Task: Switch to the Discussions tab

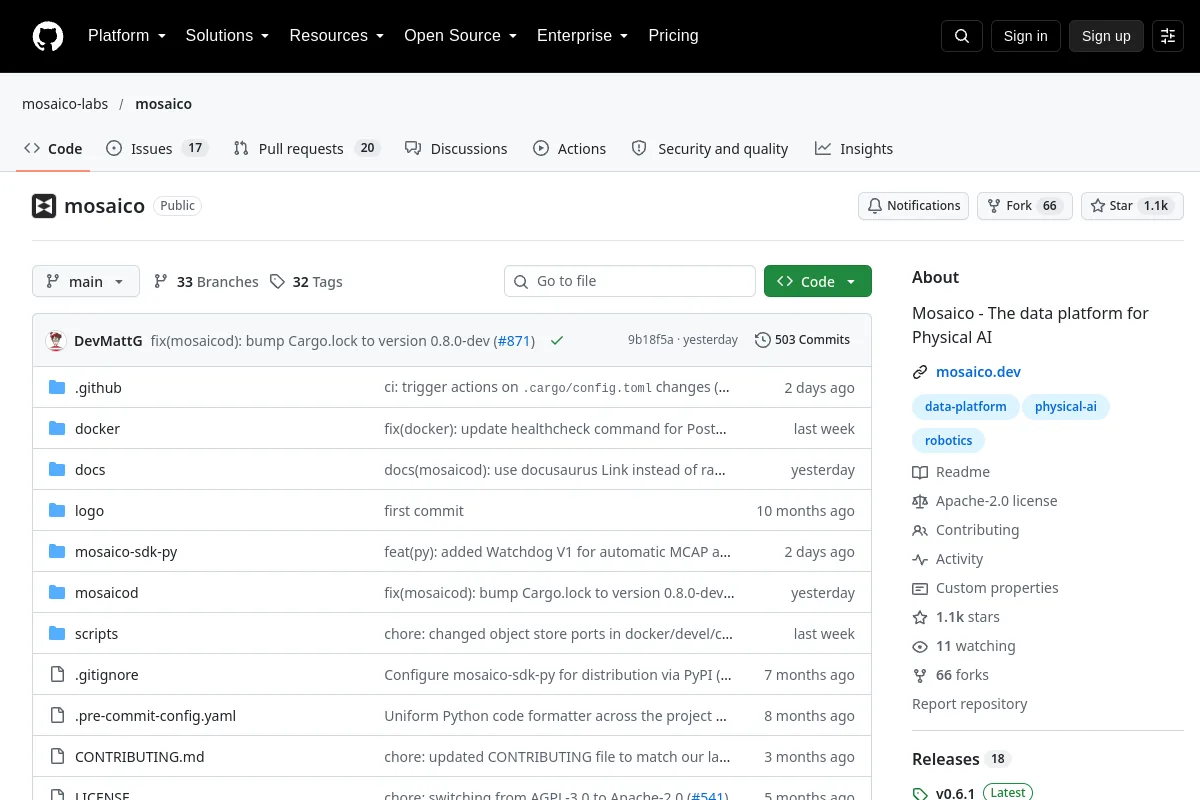Action: click(x=456, y=148)
